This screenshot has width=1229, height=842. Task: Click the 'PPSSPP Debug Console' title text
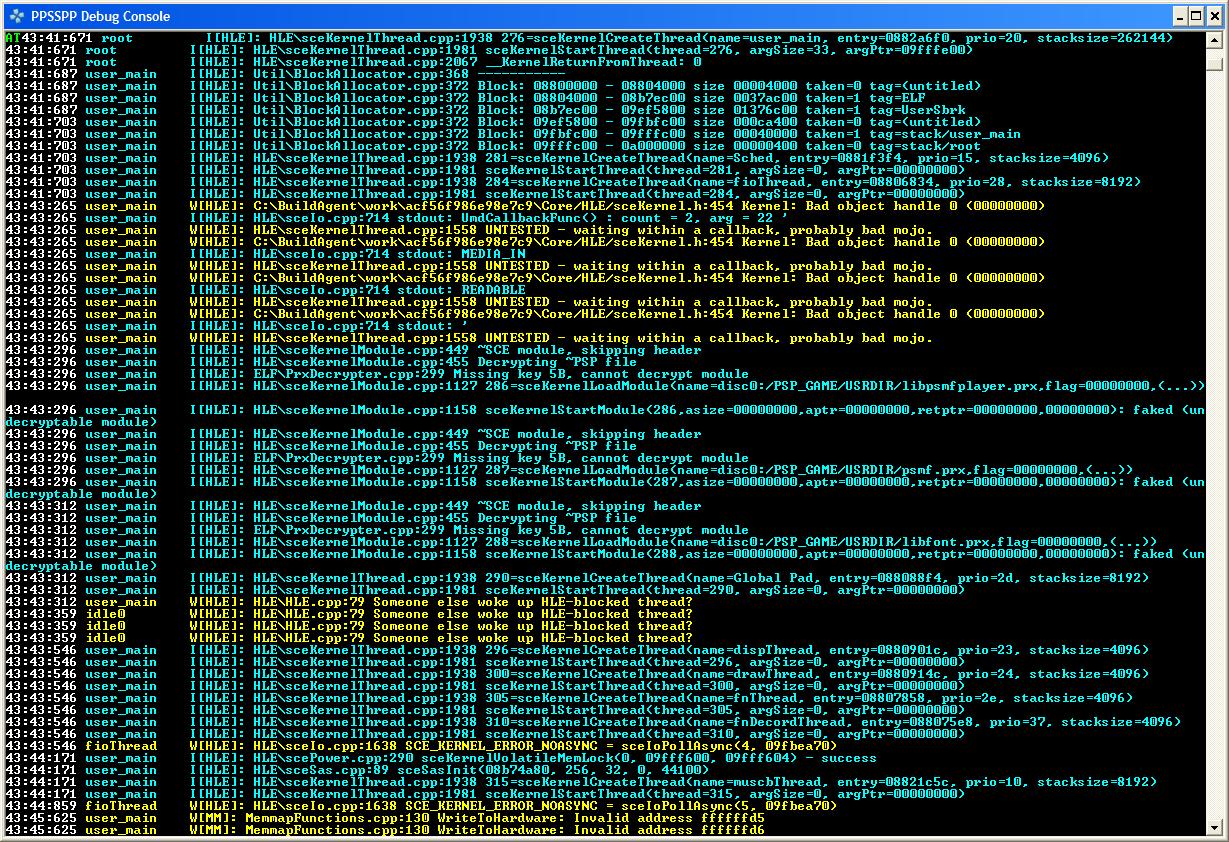tap(100, 16)
